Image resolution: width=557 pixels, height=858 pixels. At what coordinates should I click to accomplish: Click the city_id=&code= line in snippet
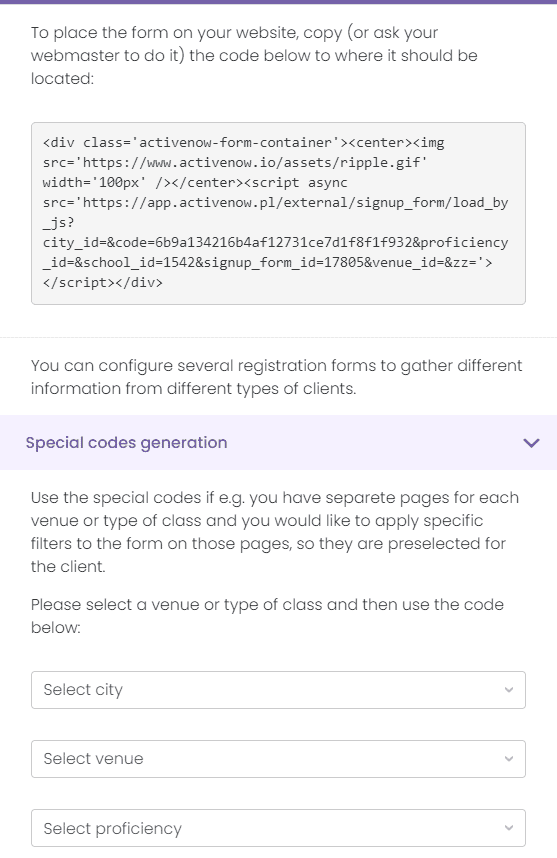275,242
